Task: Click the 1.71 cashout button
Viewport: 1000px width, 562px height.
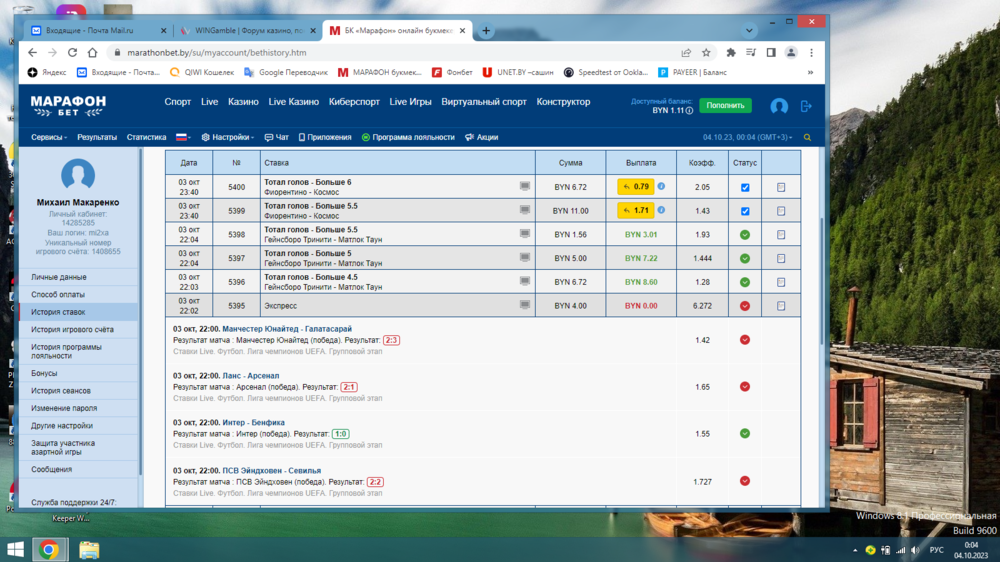Action: tap(635, 211)
